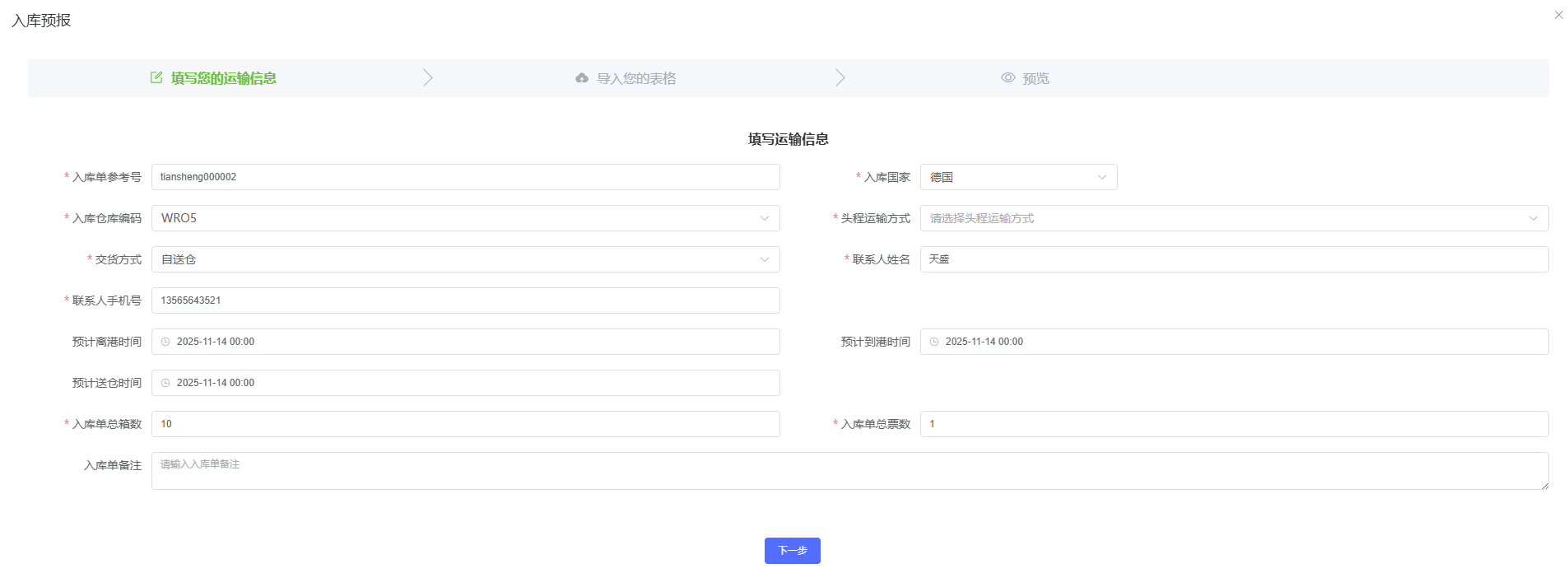Viewport: 1568px width, 587px height.
Task: Click the eye icon beside 预览
Action: 1007,78
